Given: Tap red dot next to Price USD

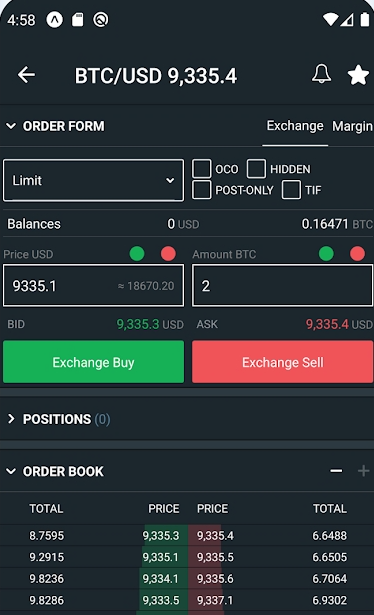Looking at the screenshot, I should 168,253.
